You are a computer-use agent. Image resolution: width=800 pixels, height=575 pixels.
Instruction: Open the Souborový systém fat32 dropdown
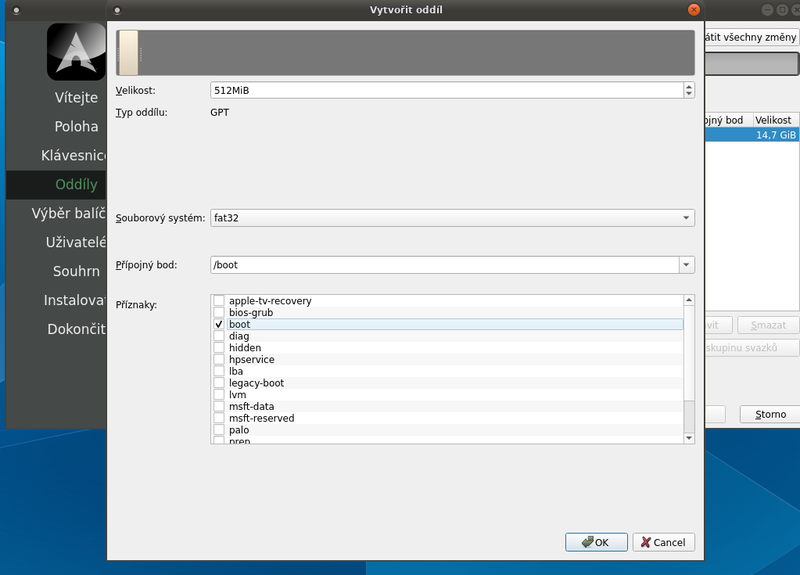pos(452,218)
